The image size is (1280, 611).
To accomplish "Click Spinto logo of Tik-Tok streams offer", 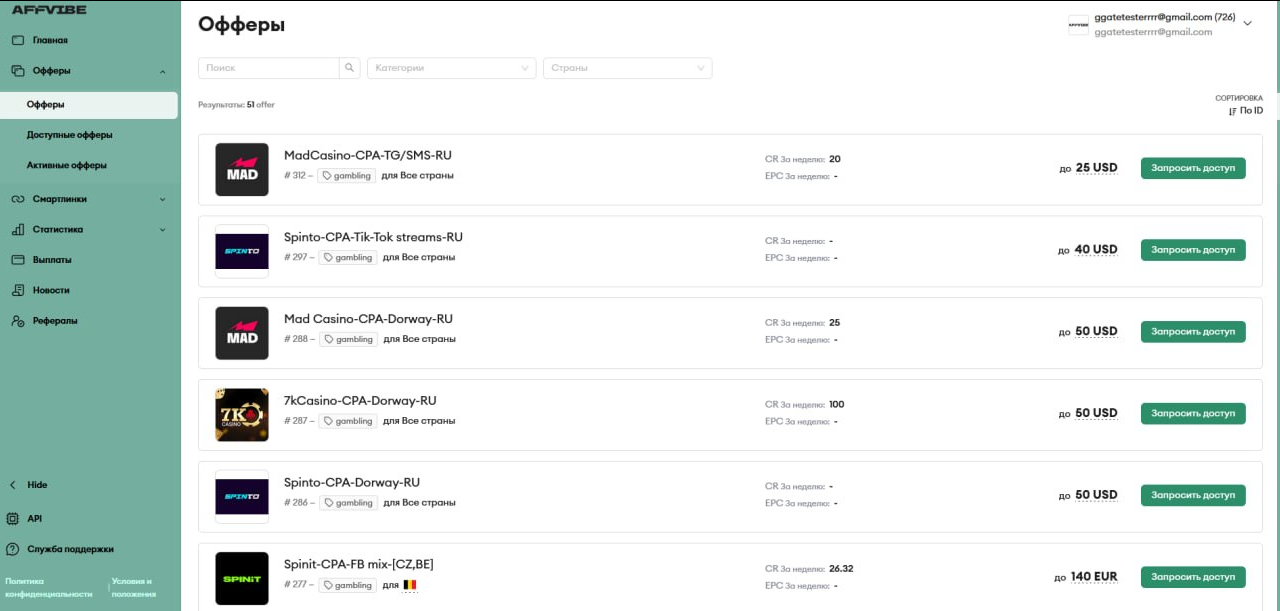I will [242, 251].
